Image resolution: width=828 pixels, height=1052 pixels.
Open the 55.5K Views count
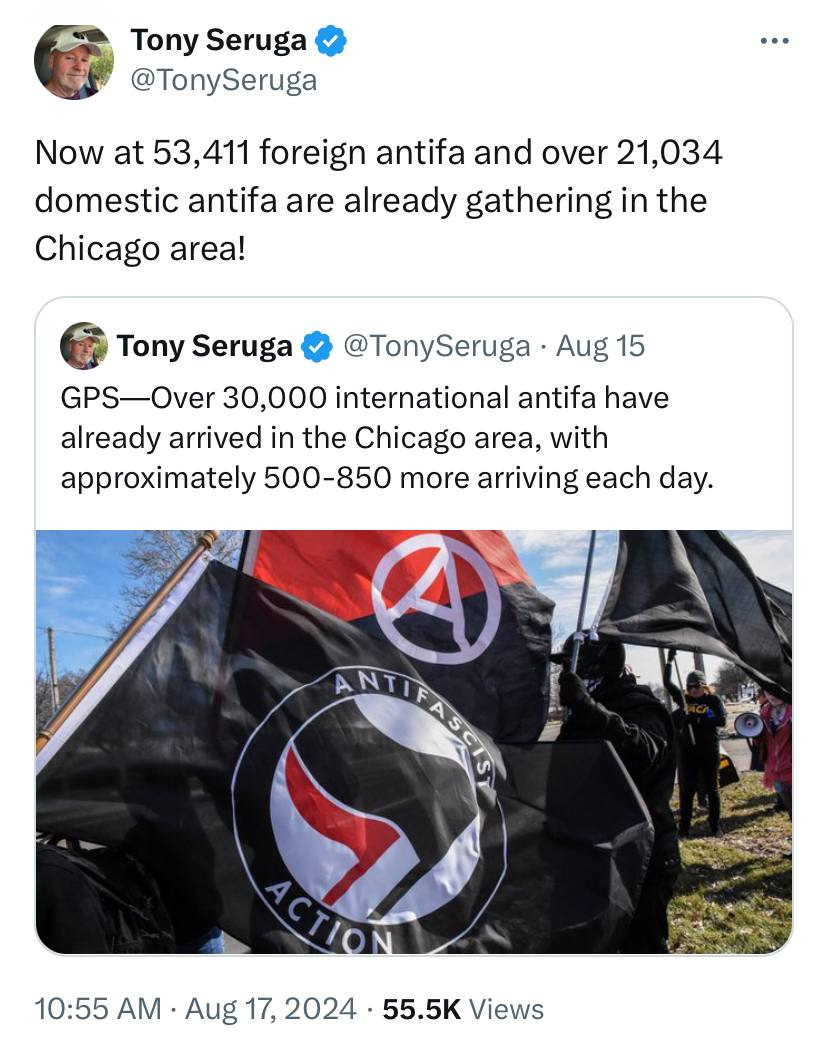463,1008
